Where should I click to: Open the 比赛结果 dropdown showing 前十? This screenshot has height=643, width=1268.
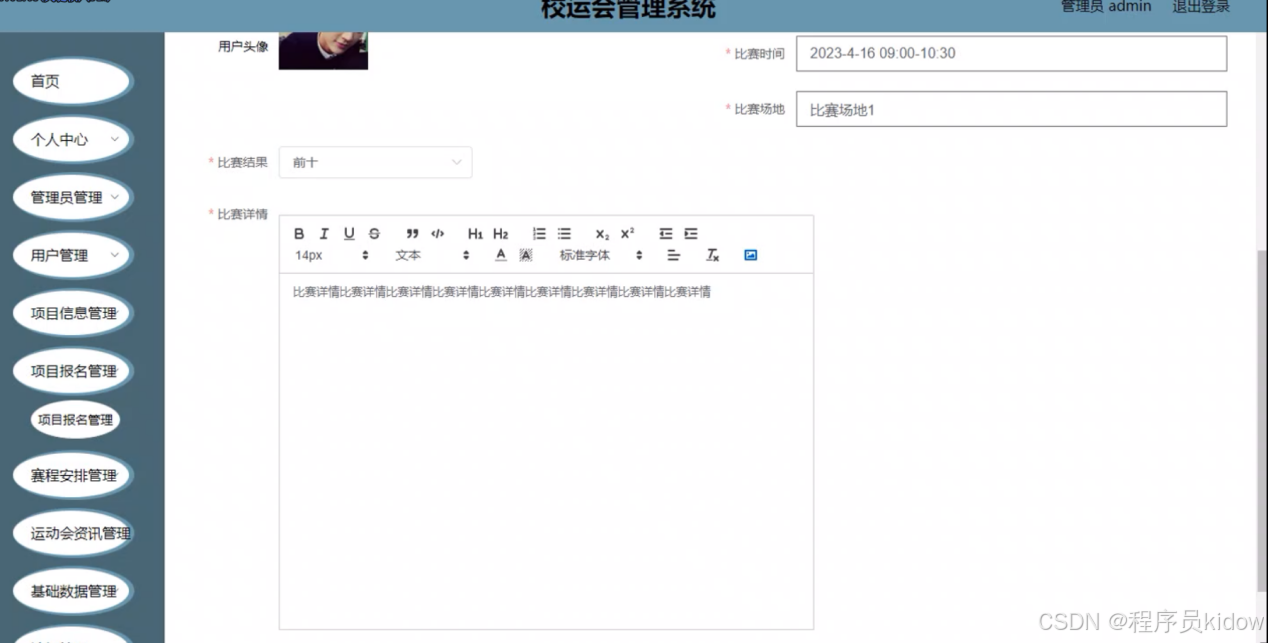pyautogui.click(x=375, y=162)
